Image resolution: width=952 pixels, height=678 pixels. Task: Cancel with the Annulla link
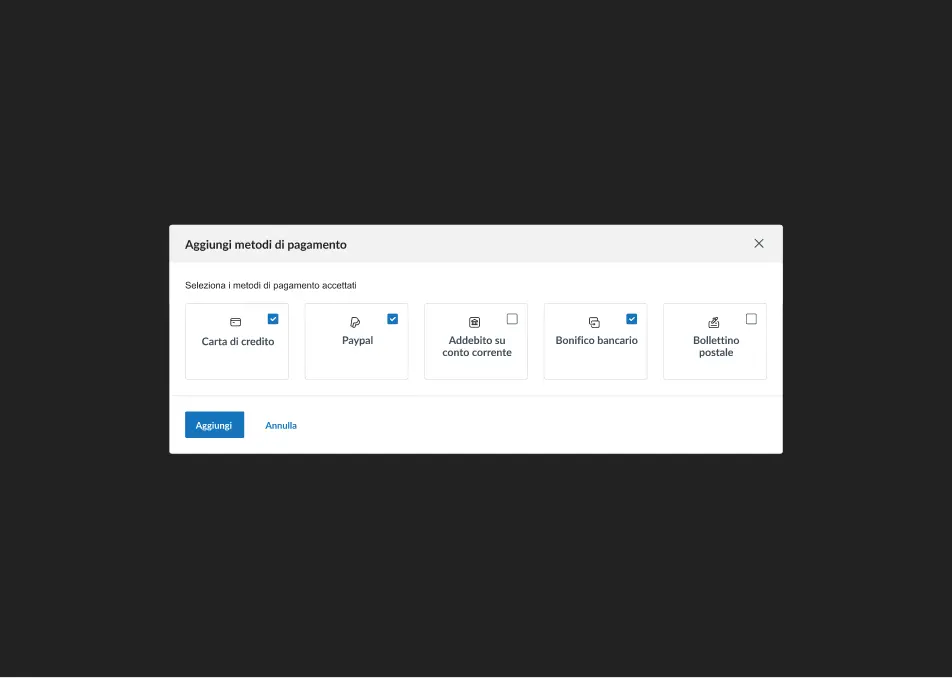[281, 425]
